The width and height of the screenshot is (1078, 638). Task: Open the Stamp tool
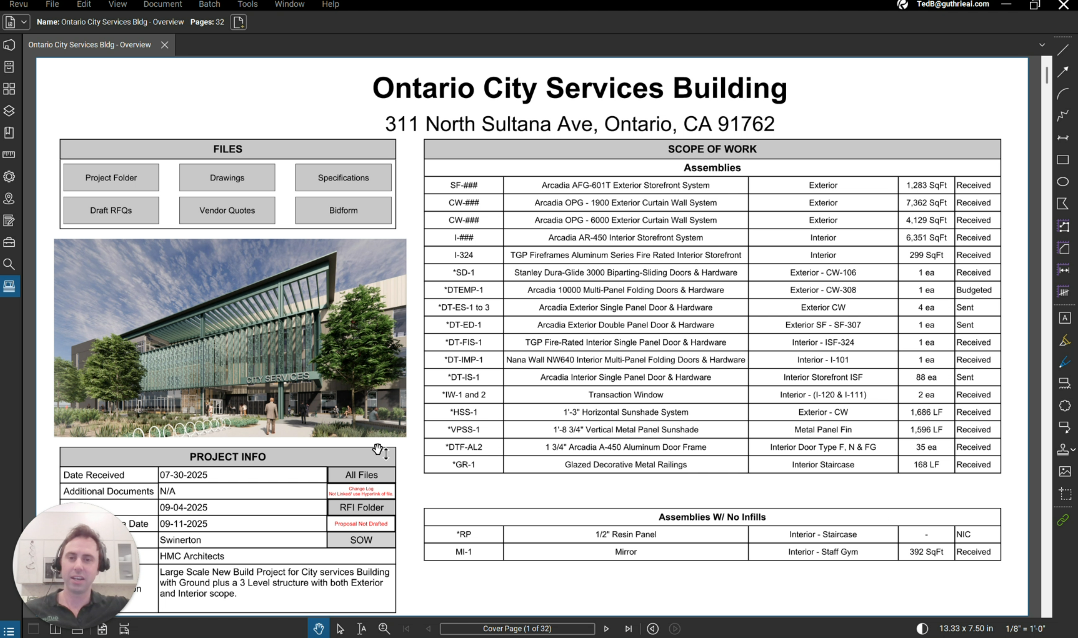(x=1063, y=449)
